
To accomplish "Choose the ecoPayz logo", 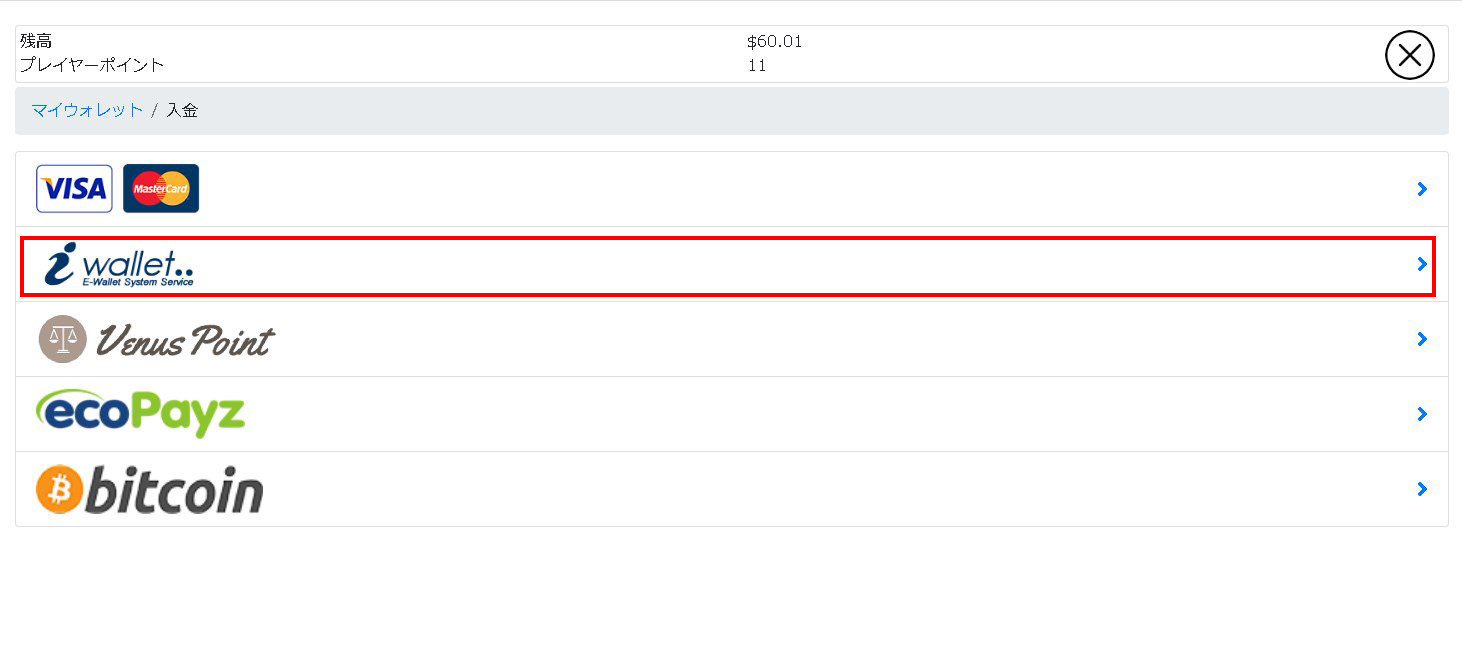I will pyautogui.click(x=140, y=413).
